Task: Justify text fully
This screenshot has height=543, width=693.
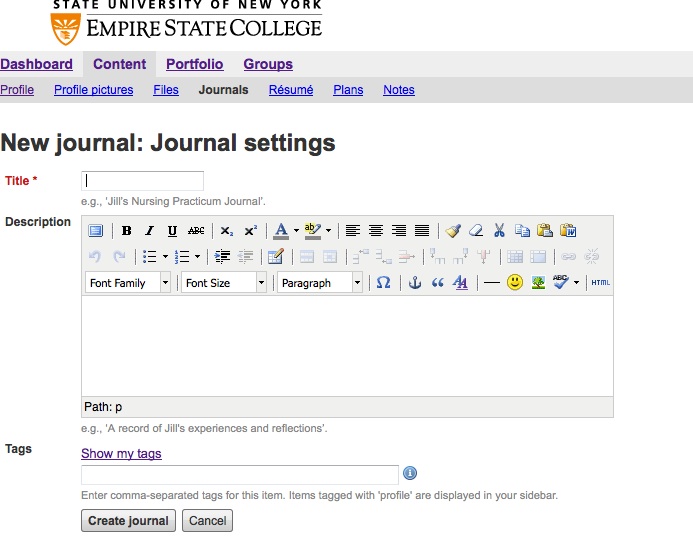Action: click(x=422, y=231)
